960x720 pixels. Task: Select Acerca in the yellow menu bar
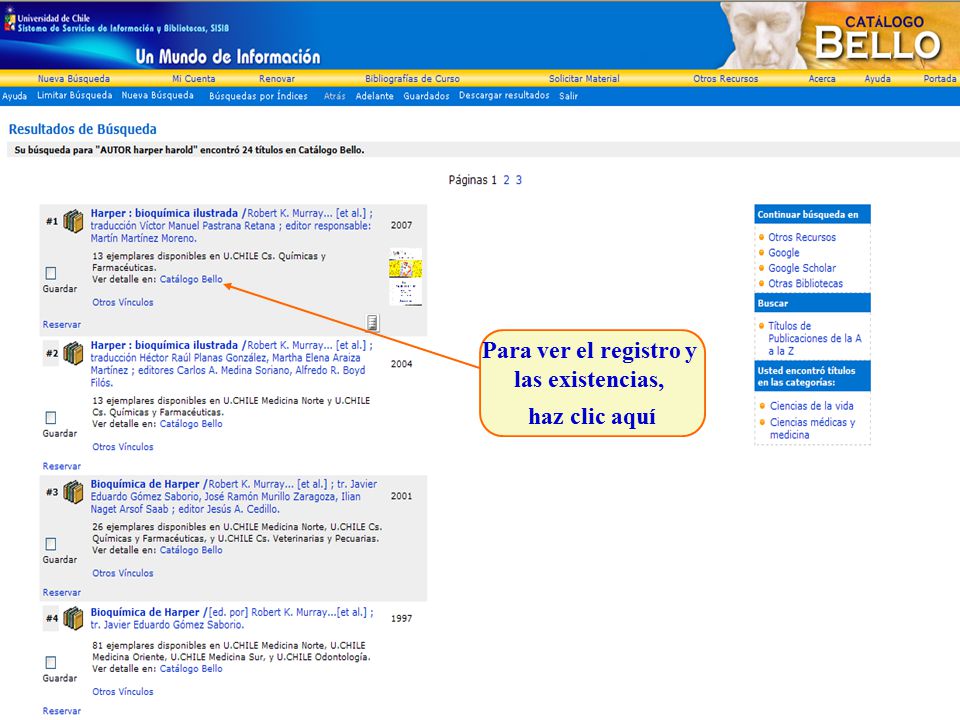coord(822,78)
